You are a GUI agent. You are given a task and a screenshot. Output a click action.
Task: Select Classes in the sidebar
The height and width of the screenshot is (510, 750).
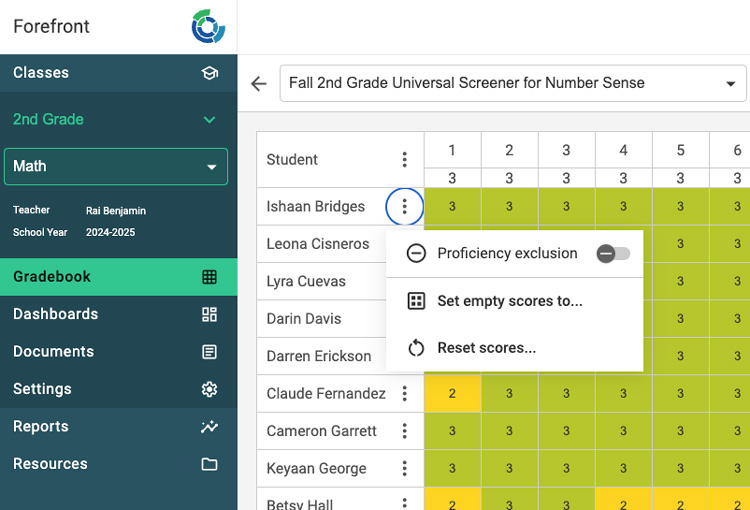coord(119,73)
